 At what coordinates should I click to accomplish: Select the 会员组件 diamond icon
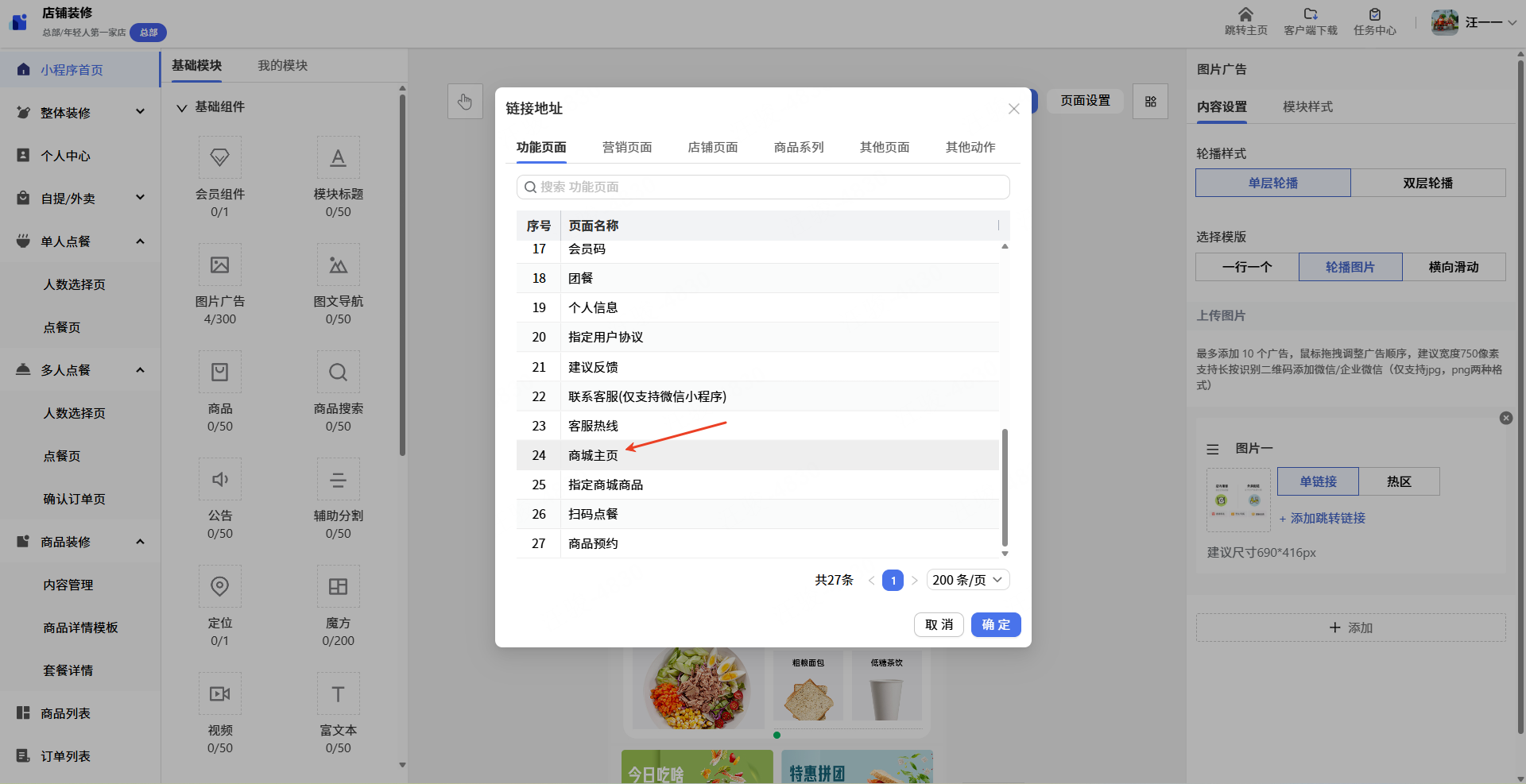(220, 157)
